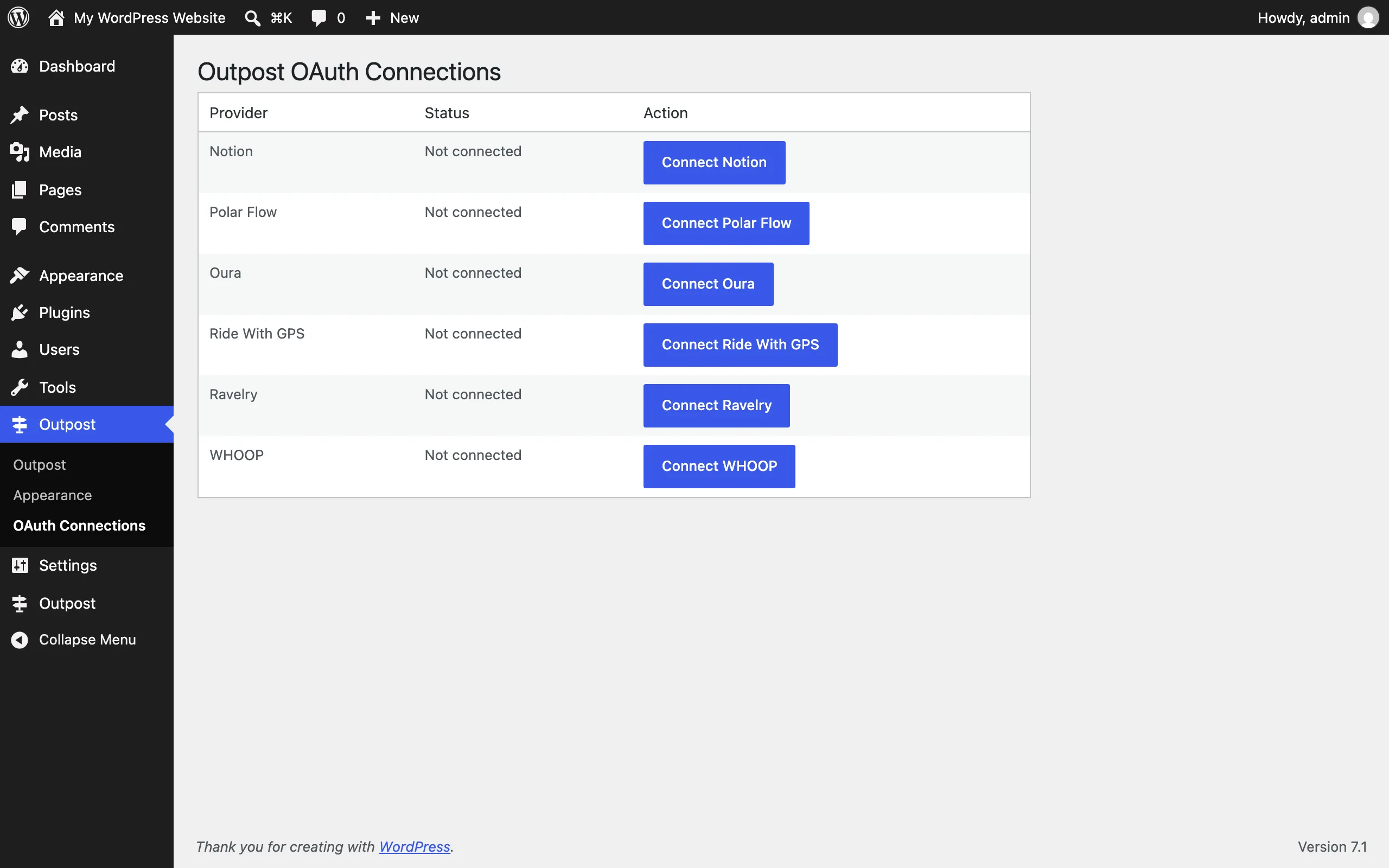Image resolution: width=1389 pixels, height=868 pixels.
Task: Click the Connect WHOOP button
Action: pyautogui.click(x=719, y=467)
